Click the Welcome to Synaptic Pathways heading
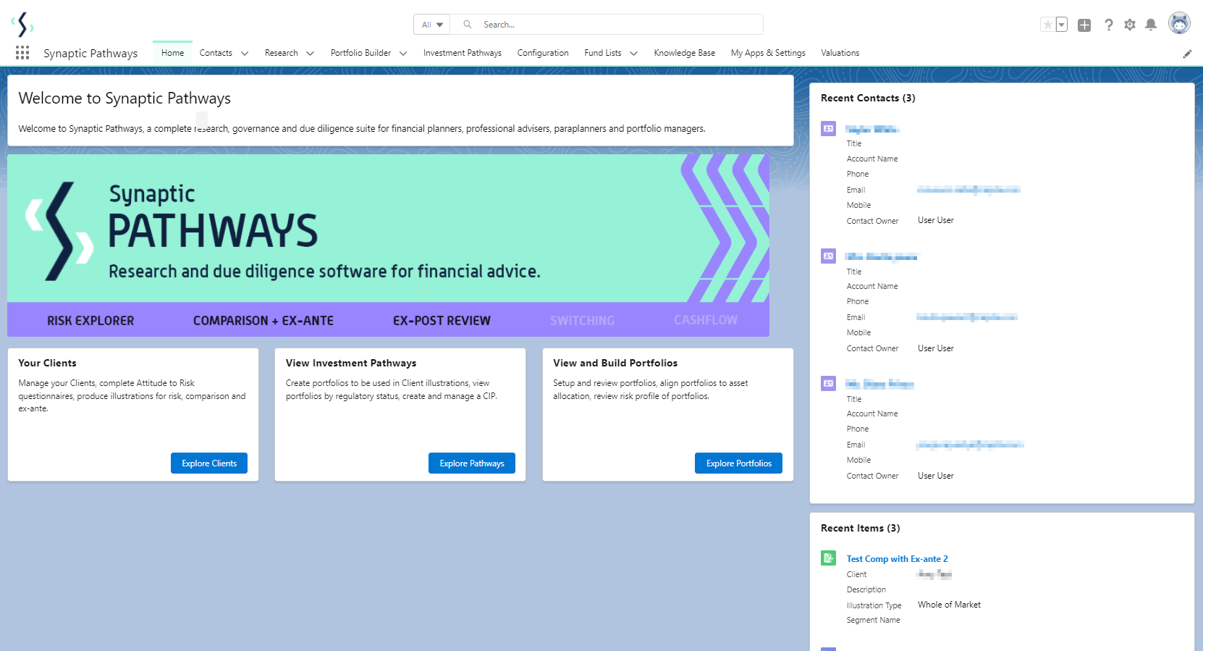The width and height of the screenshot is (1205, 653). pyautogui.click(x=125, y=98)
